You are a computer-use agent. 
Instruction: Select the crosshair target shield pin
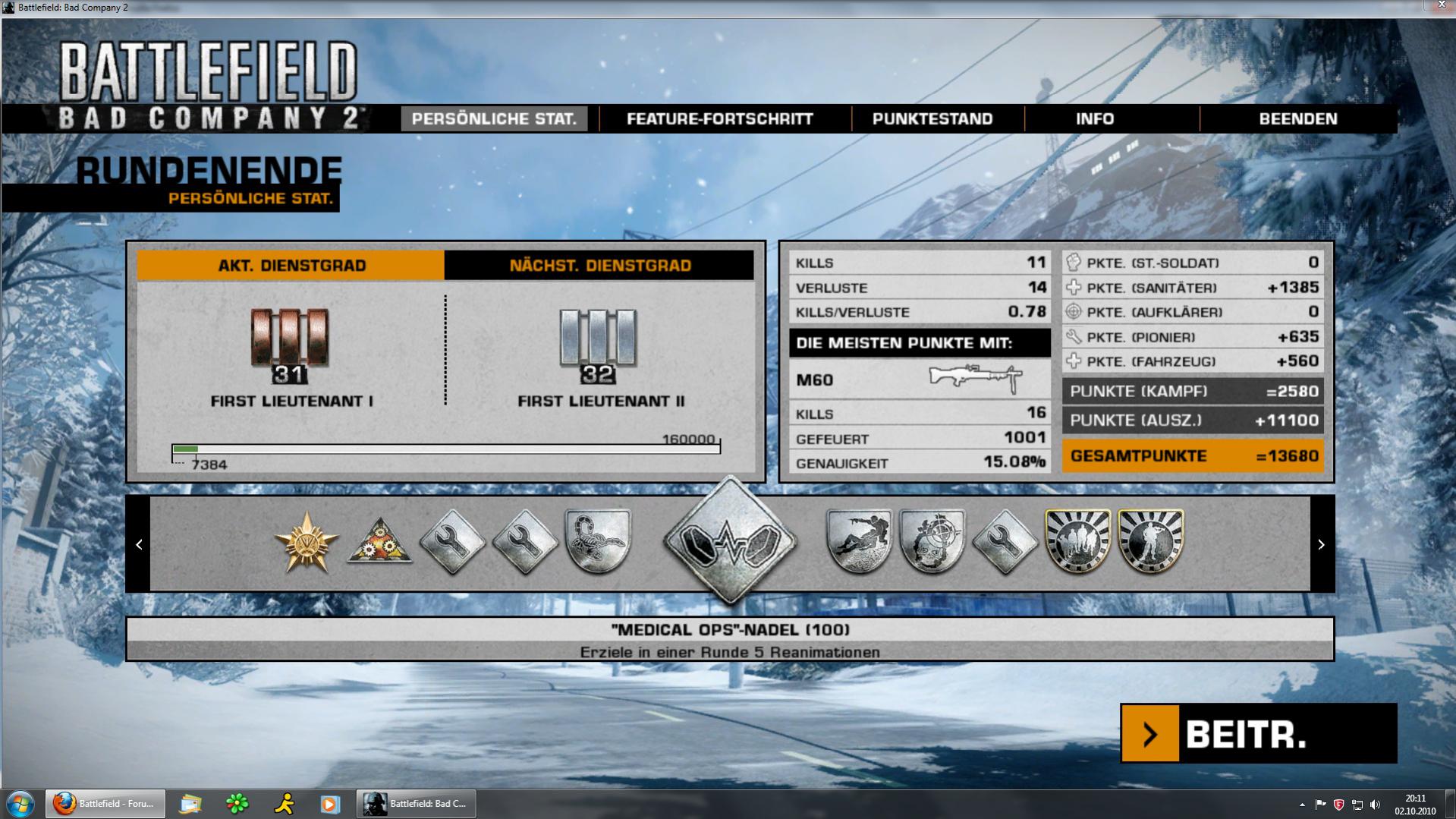932,541
